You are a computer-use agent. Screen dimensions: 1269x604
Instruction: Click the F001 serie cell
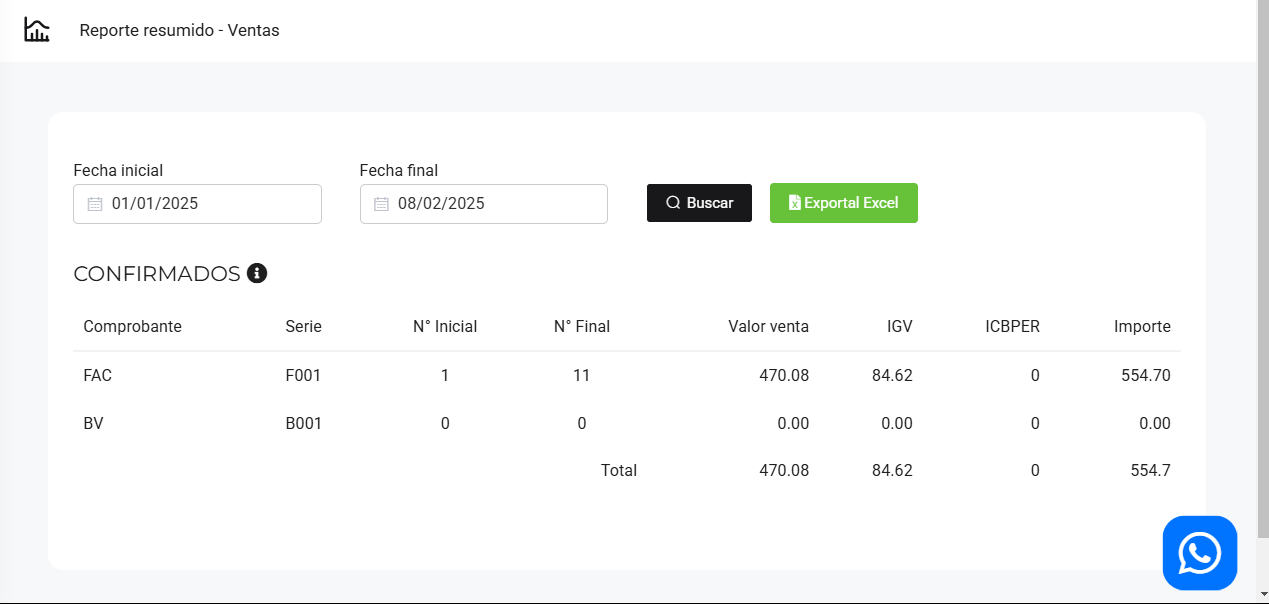point(303,376)
